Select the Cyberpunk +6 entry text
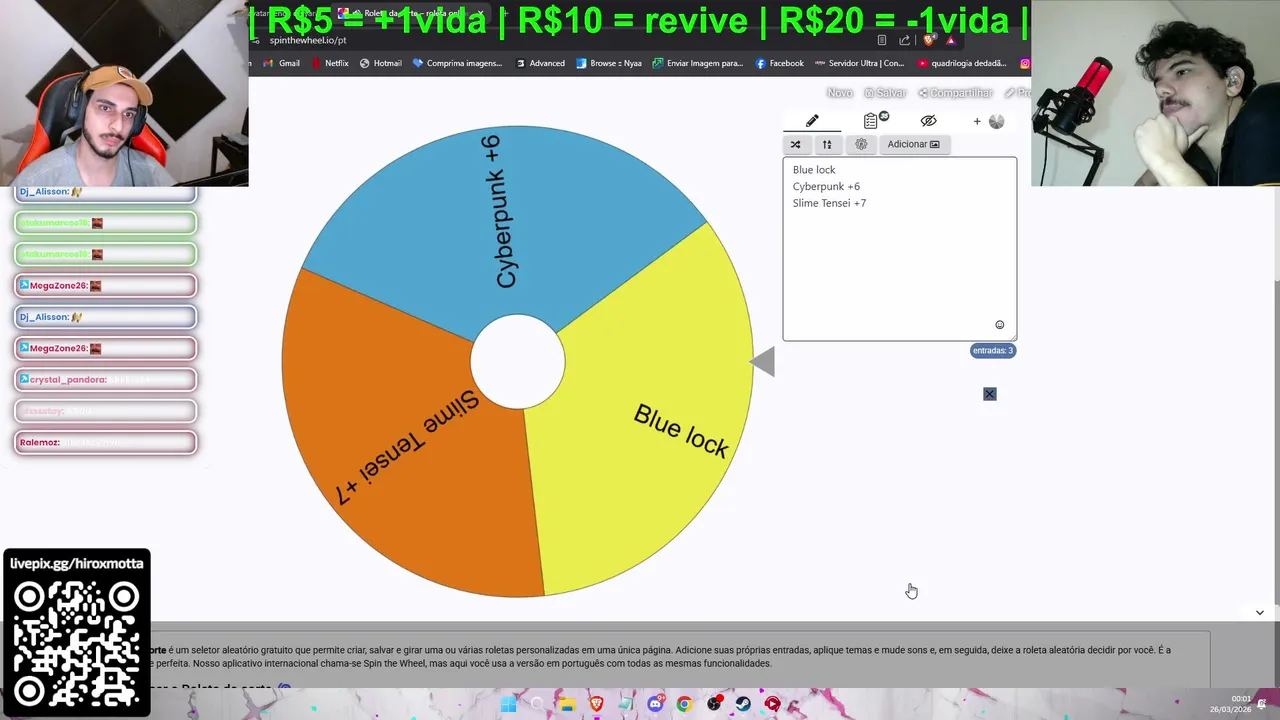The height and width of the screenshot is (720, 1280). point(826,187)
